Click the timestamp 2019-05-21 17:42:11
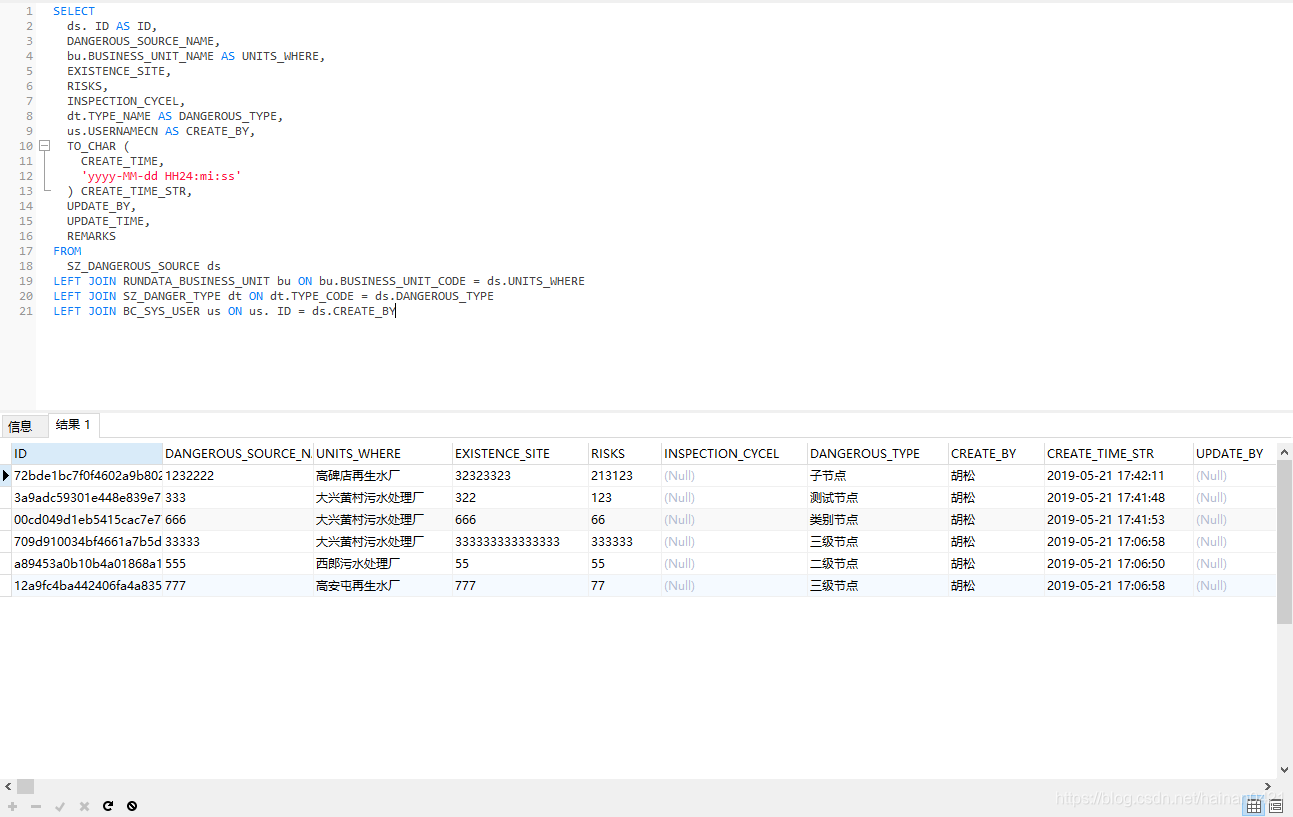The width and height of the screenshot is (1293, 817). 1119,475
